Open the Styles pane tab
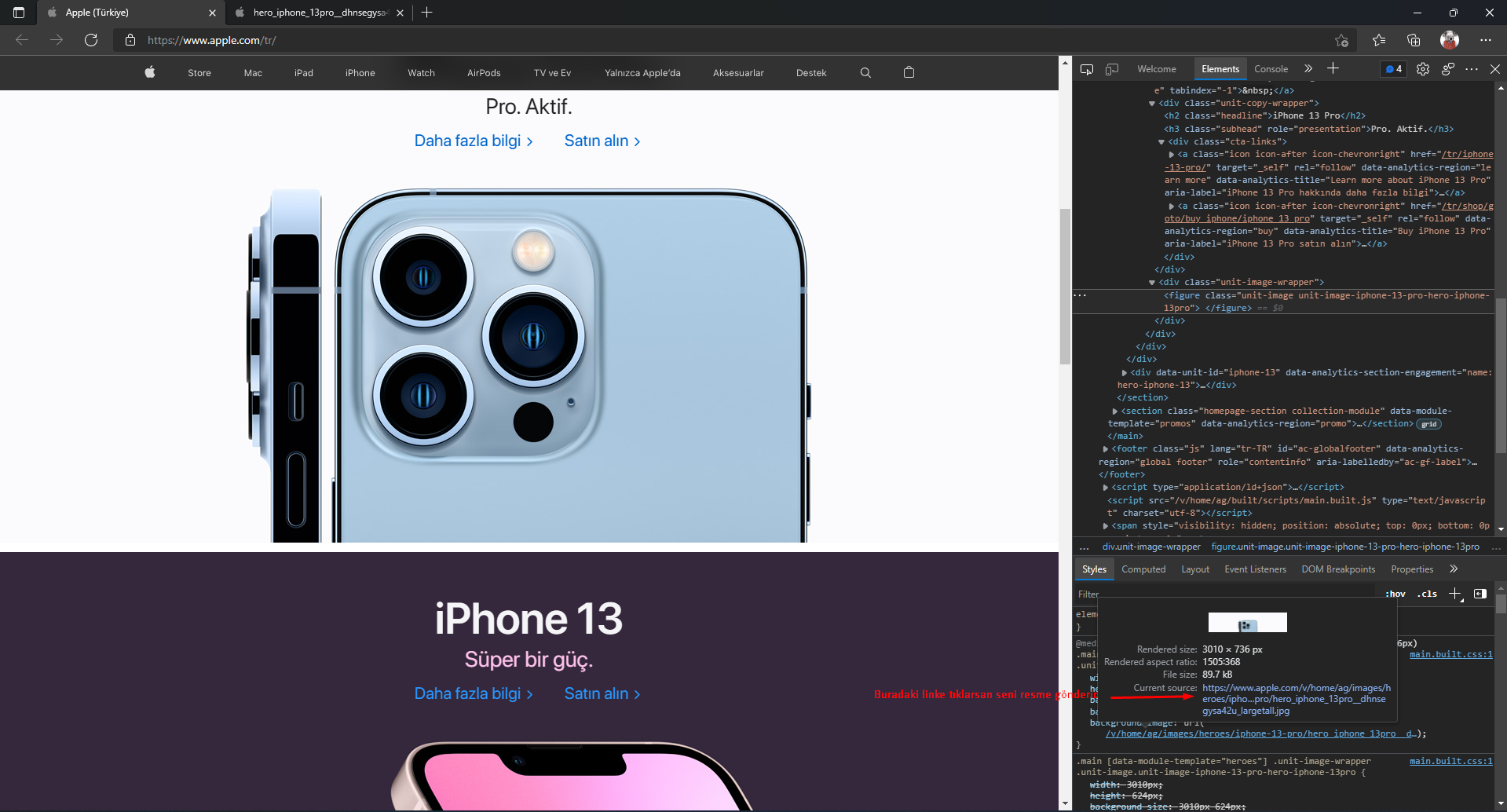1507x812 pixels. [1094, 569]
